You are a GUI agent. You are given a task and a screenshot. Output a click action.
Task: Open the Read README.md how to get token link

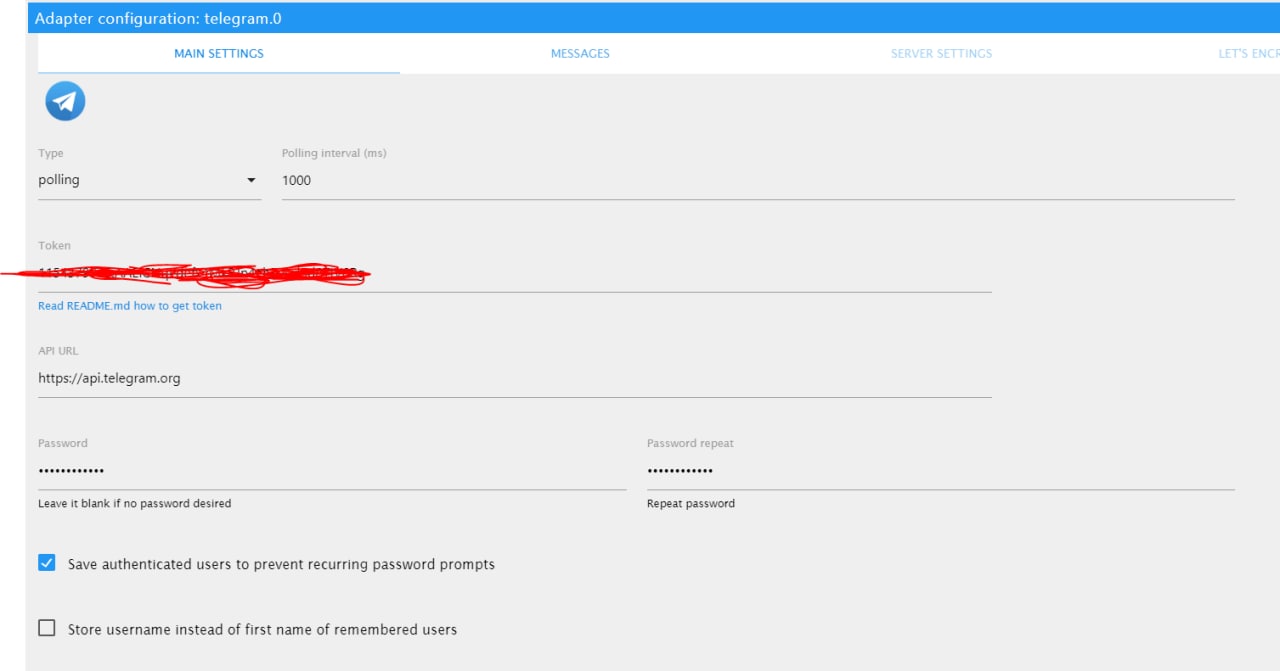point(130,306)
